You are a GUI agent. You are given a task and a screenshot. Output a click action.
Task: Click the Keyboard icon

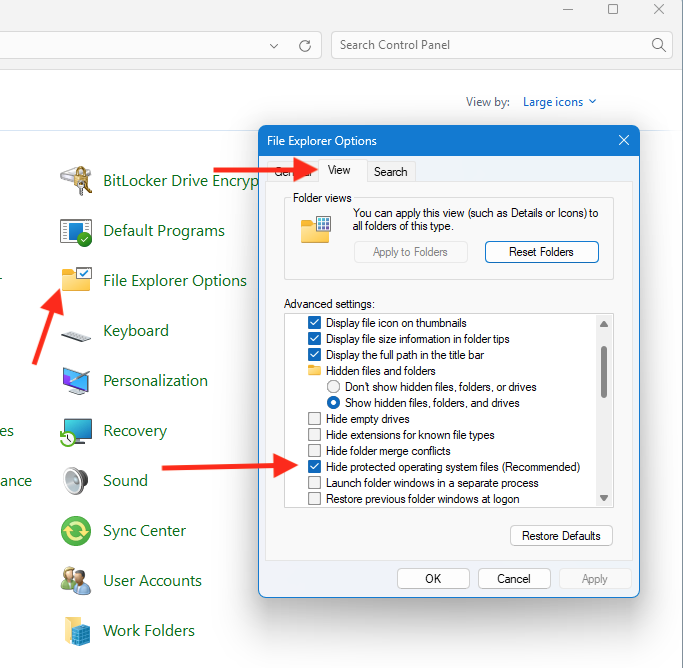pos(77,331)
